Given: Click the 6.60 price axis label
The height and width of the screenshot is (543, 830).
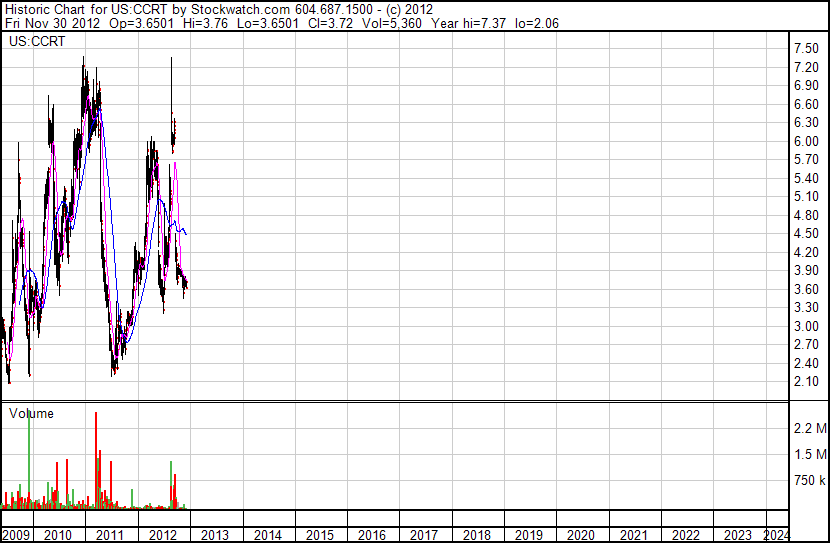Looking at the screenshot, I should [806, 104].
